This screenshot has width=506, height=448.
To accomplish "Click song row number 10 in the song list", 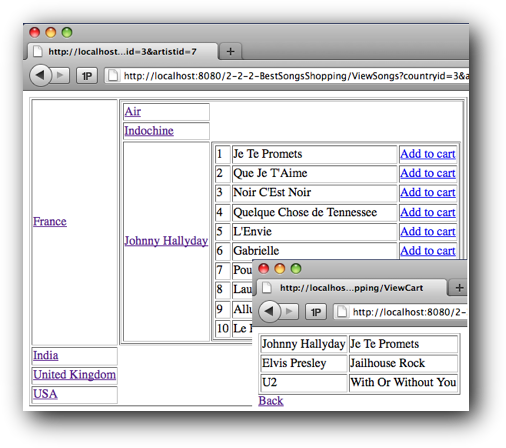I will (223, 329).
